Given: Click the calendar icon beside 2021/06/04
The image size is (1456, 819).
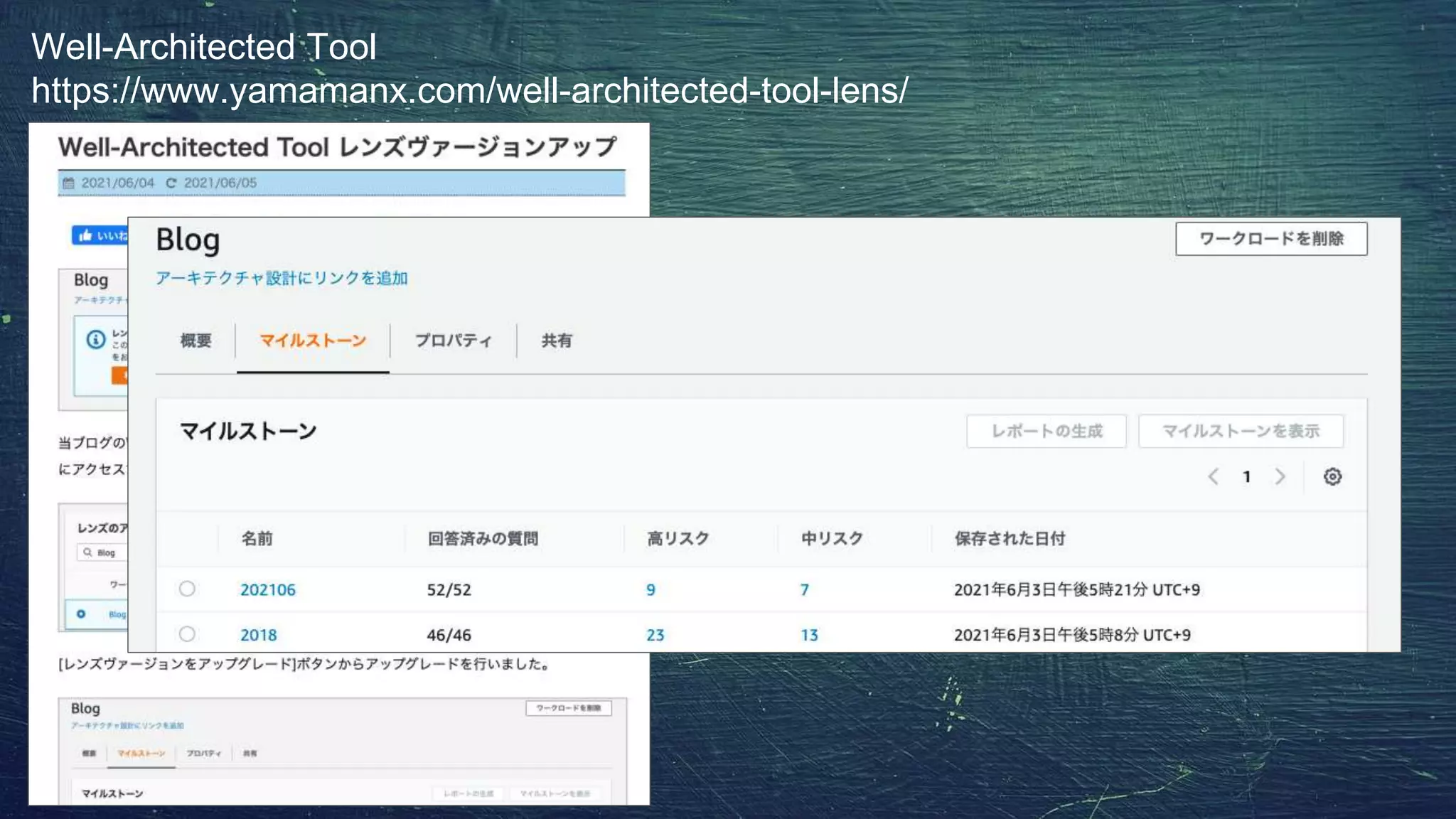Looking at the screenshot, I should (x=68, y=183).
